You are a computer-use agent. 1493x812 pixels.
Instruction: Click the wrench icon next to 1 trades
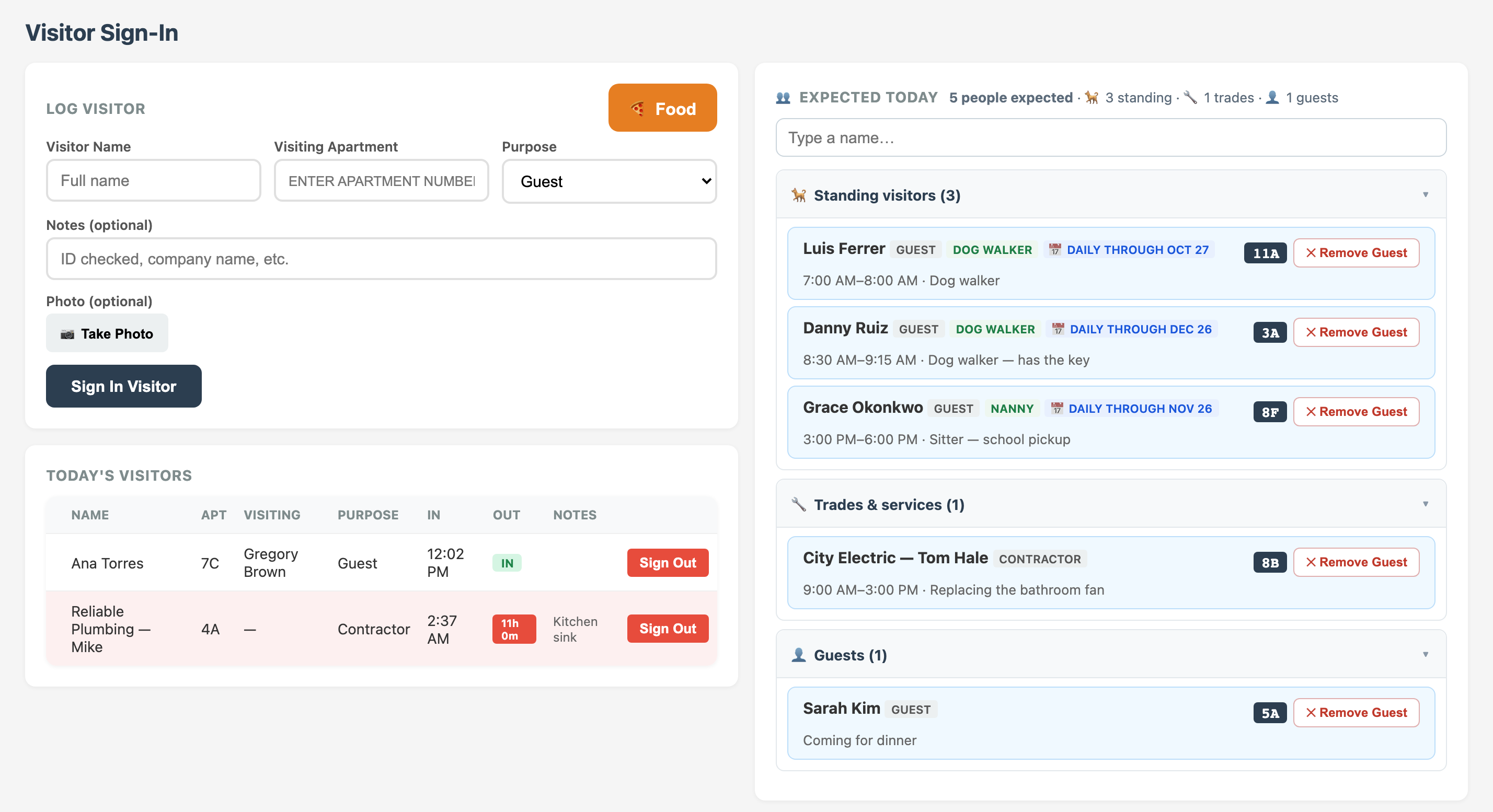coord(1190,97)
